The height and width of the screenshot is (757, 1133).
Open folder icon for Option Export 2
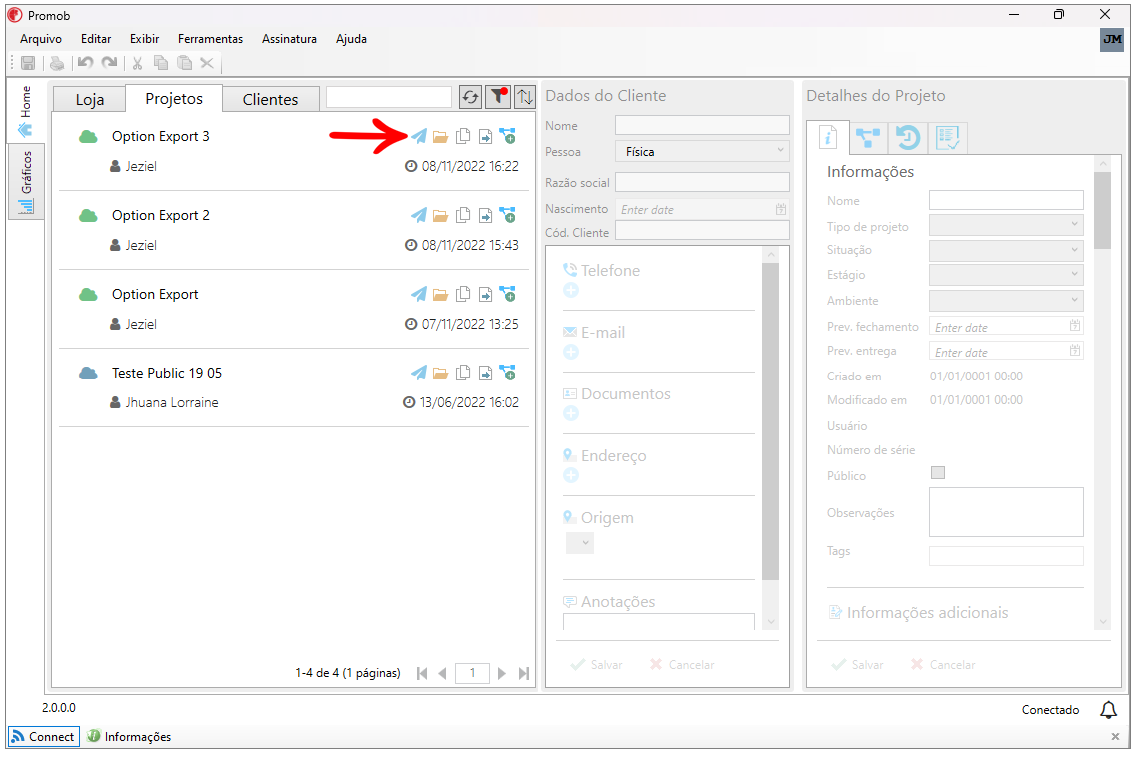point(441,215)
